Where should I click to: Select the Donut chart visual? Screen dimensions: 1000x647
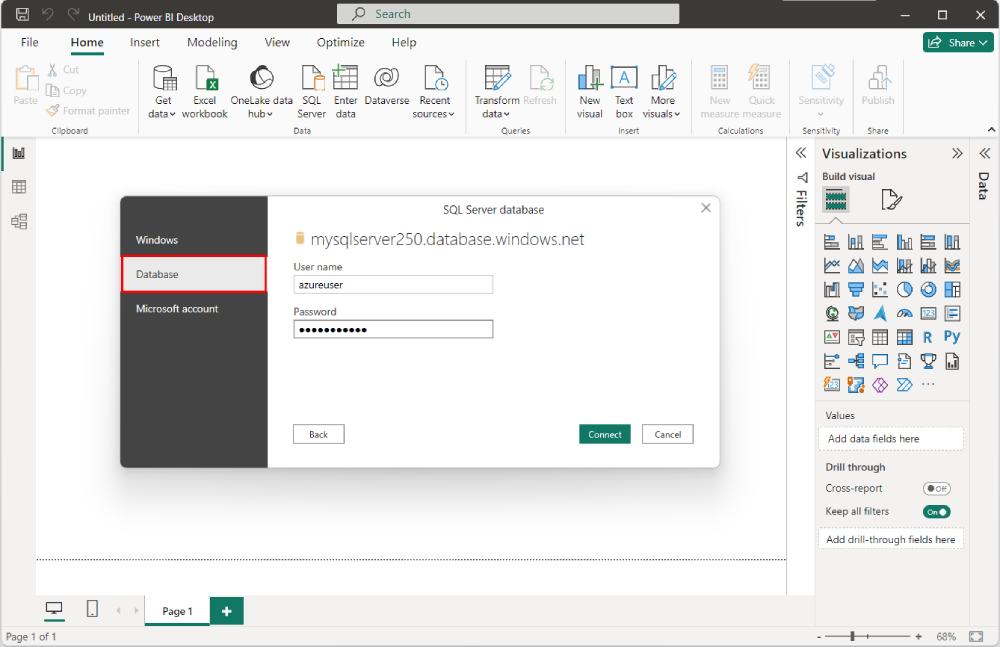929,290
